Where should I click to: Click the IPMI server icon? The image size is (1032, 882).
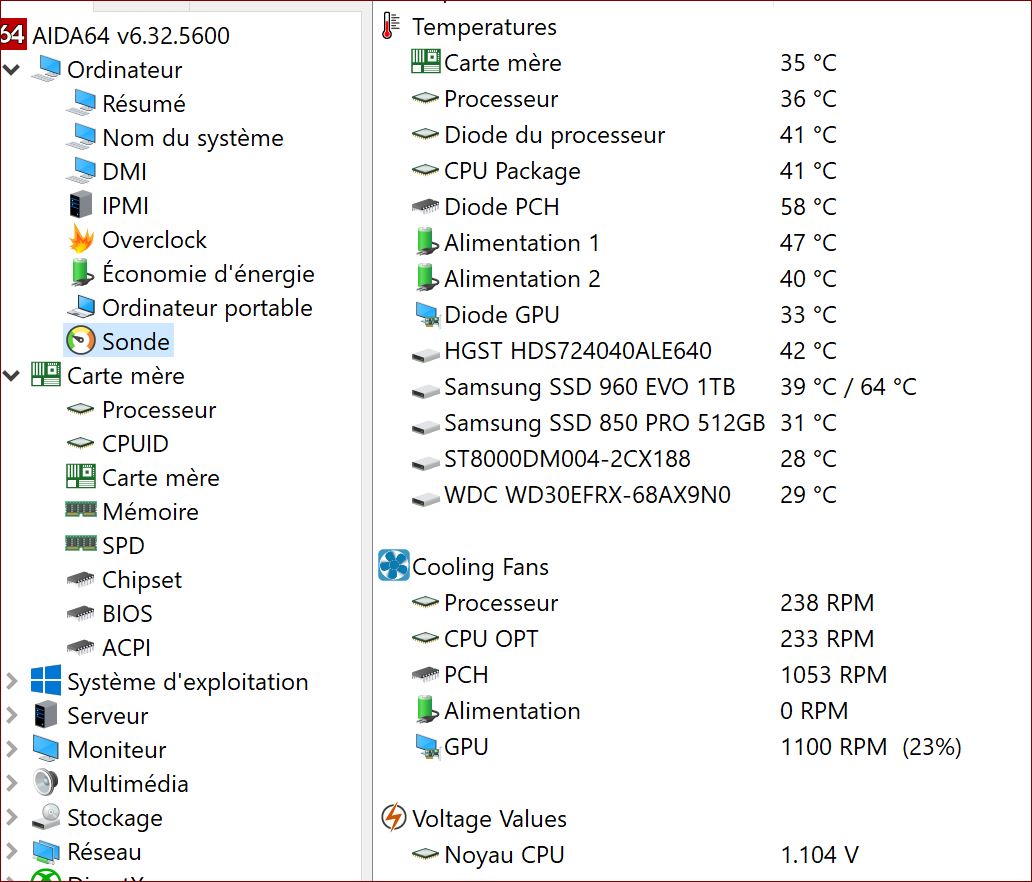coord(80,205)
